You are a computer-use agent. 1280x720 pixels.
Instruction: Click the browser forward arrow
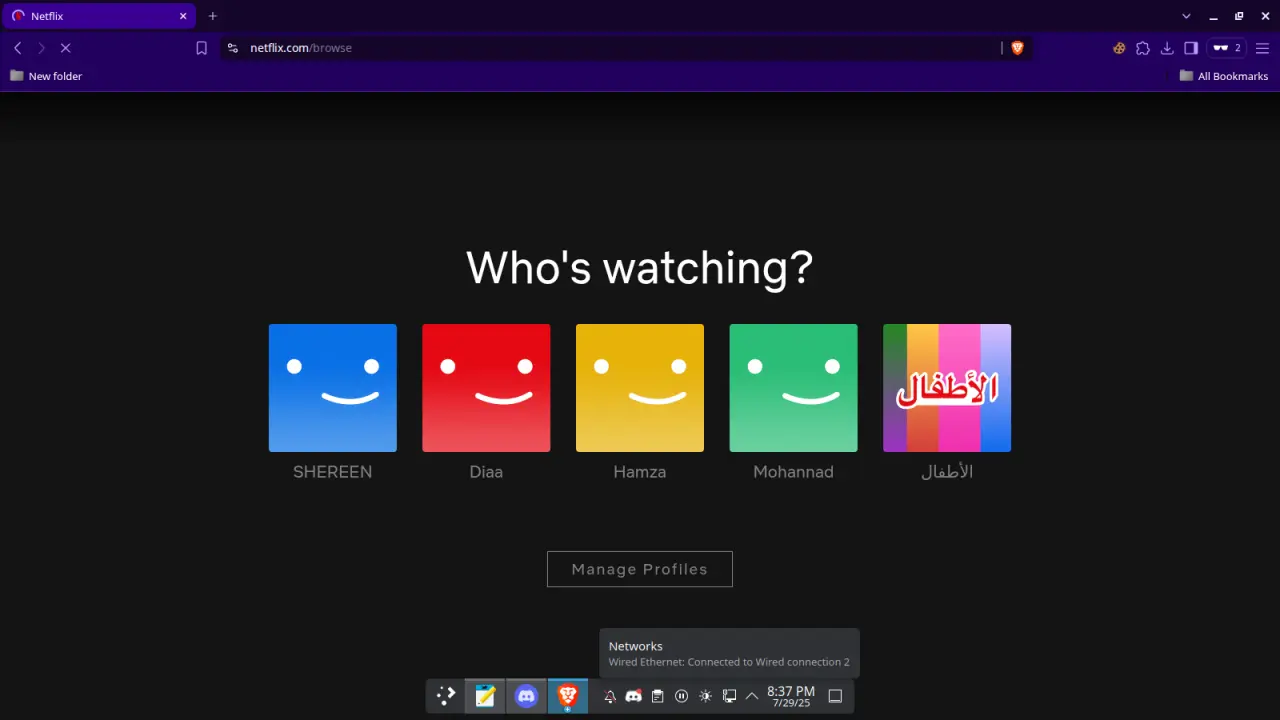(x=41, y=48)
